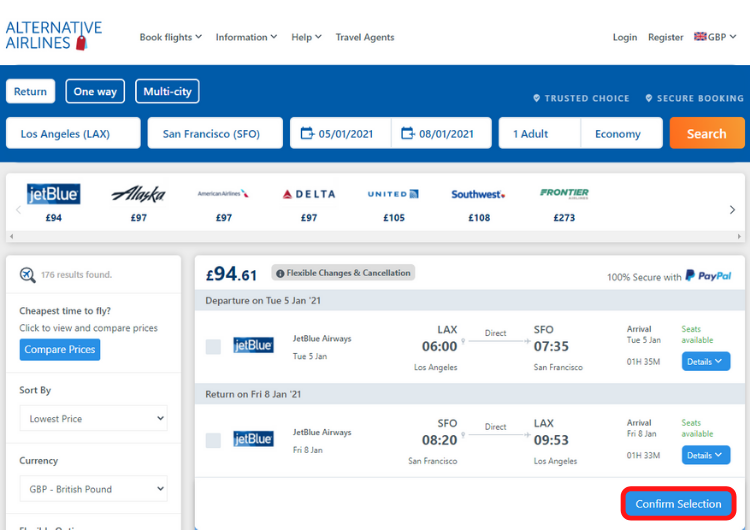Click the Los Angeles (LAX) origin field

[x=73, y=133]
